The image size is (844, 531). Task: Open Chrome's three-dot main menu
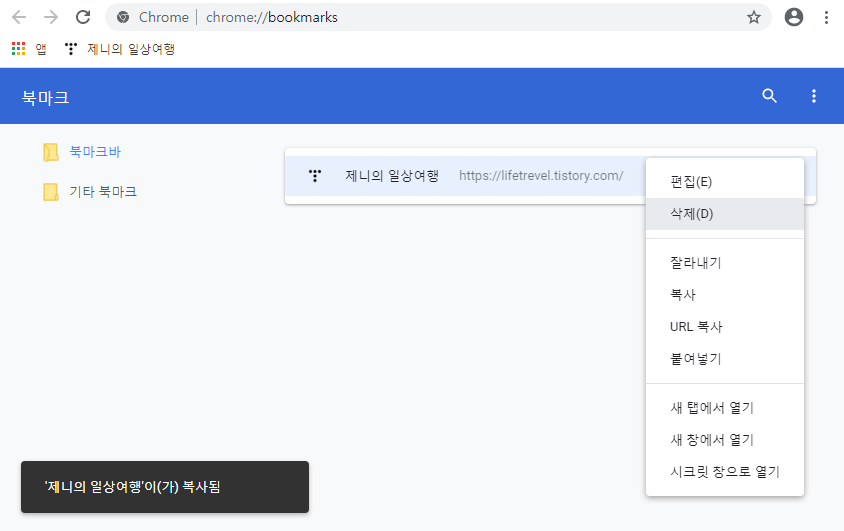(x=826, y=17)
